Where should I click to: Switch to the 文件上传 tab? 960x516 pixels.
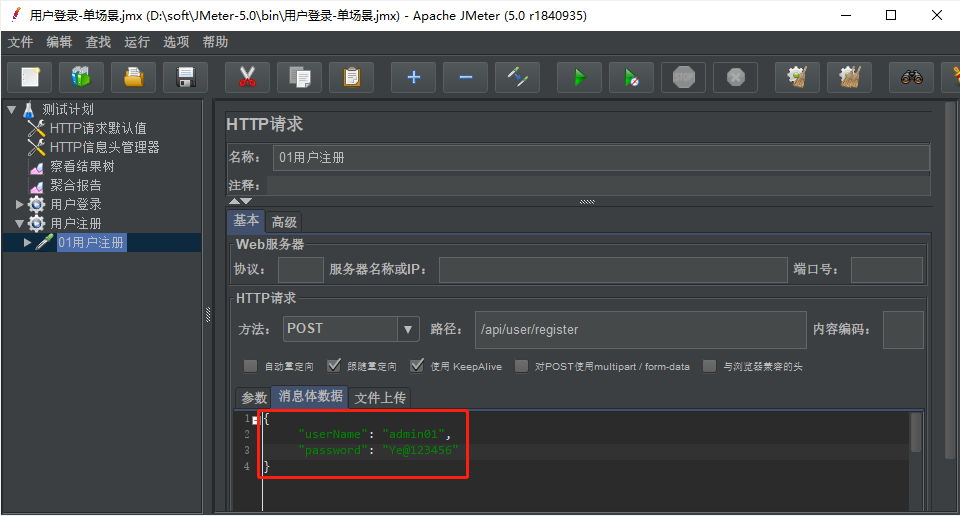pos(380,398)
